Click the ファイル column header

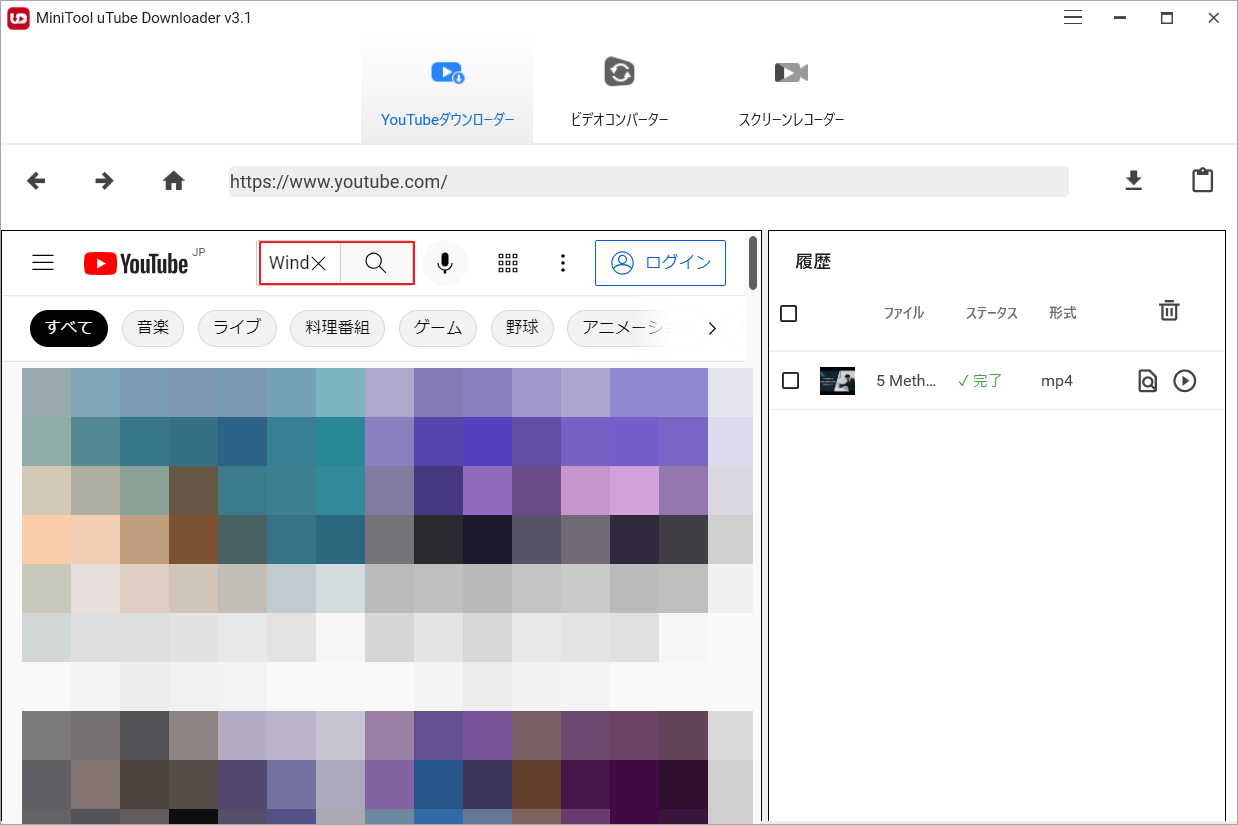903,313
